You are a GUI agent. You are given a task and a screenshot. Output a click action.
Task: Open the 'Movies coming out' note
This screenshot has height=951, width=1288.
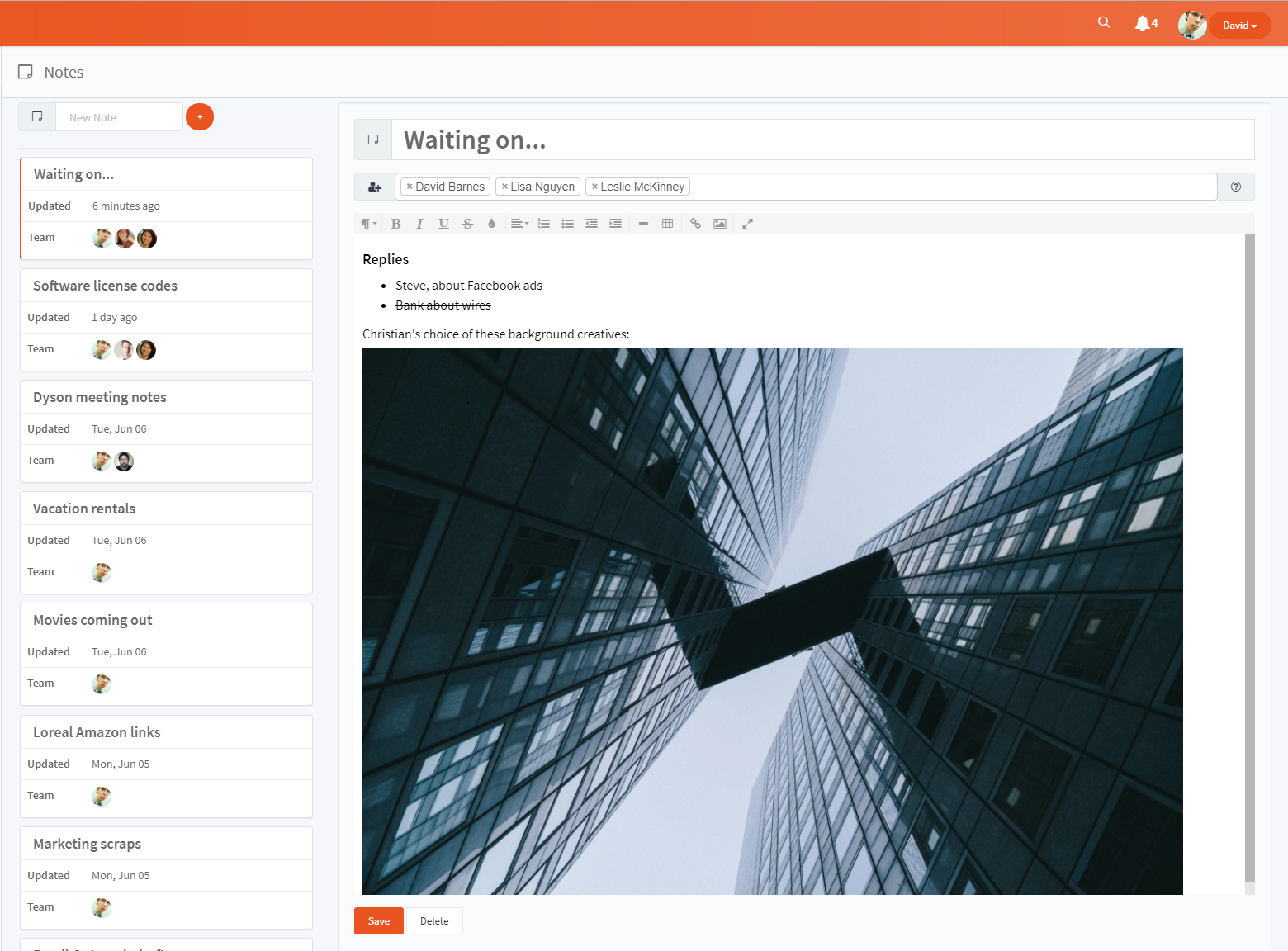[92, 620]
